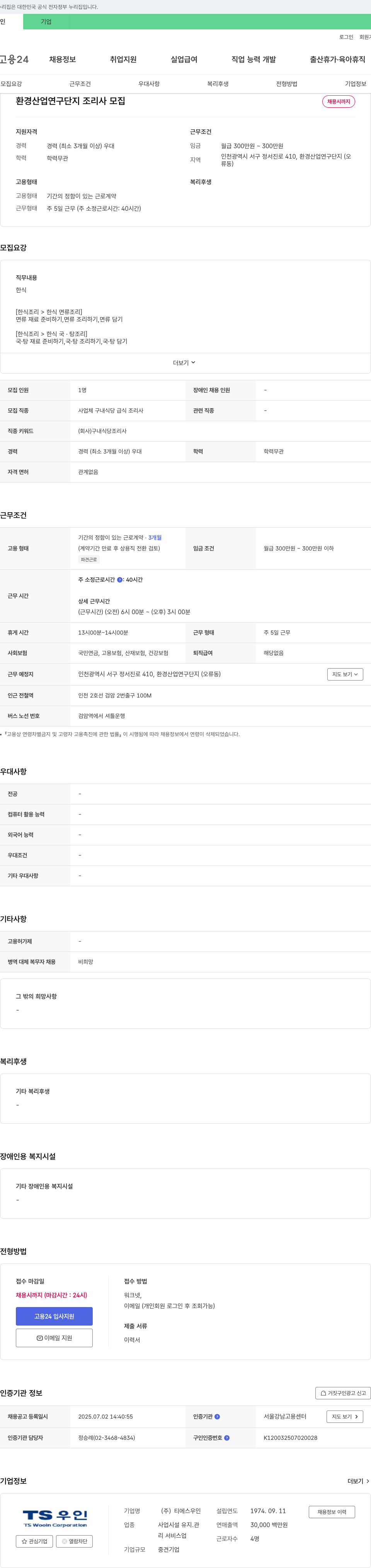This screenshot has height=1568, width=371.
Task: Click the 2025.07.02 14:40:55 registration date
Action: (106, 1416)
